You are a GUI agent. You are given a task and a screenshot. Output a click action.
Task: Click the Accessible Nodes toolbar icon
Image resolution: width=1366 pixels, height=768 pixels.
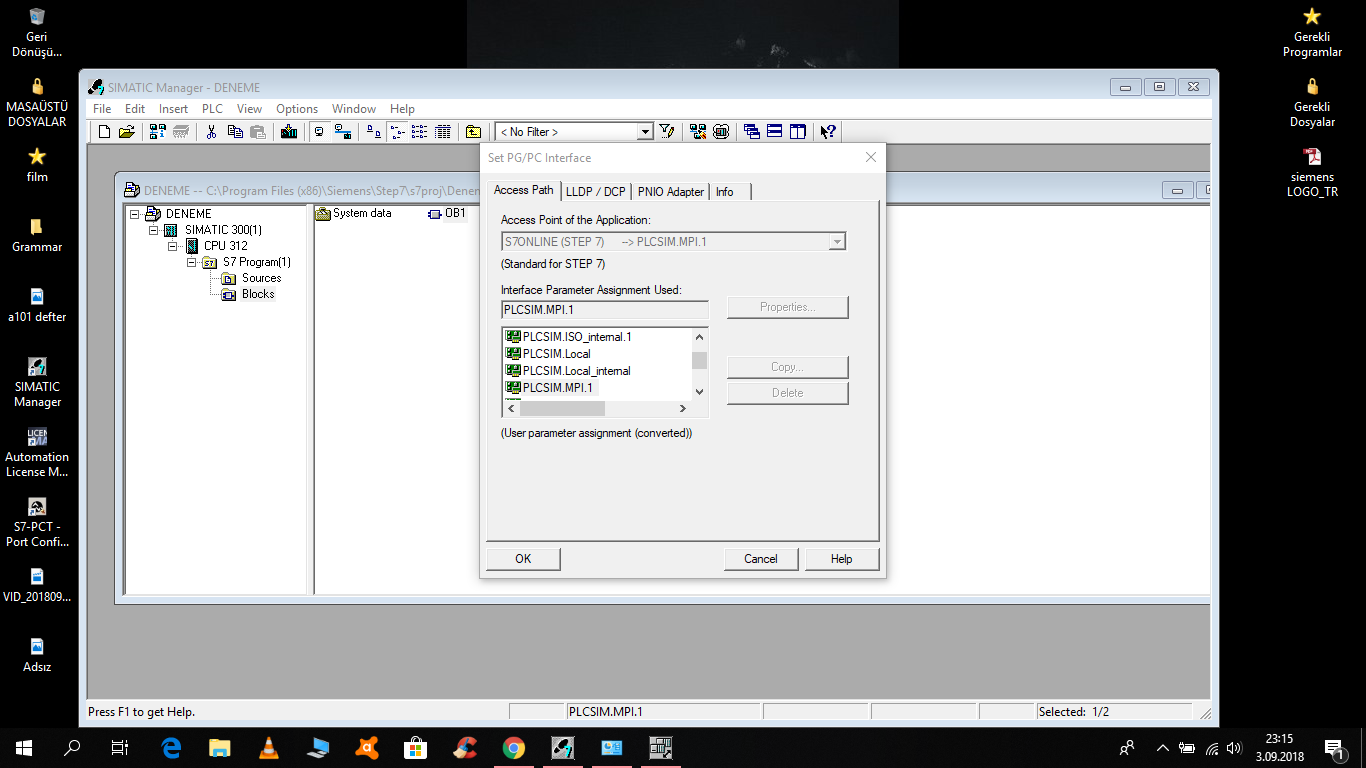tap(158, 132)
